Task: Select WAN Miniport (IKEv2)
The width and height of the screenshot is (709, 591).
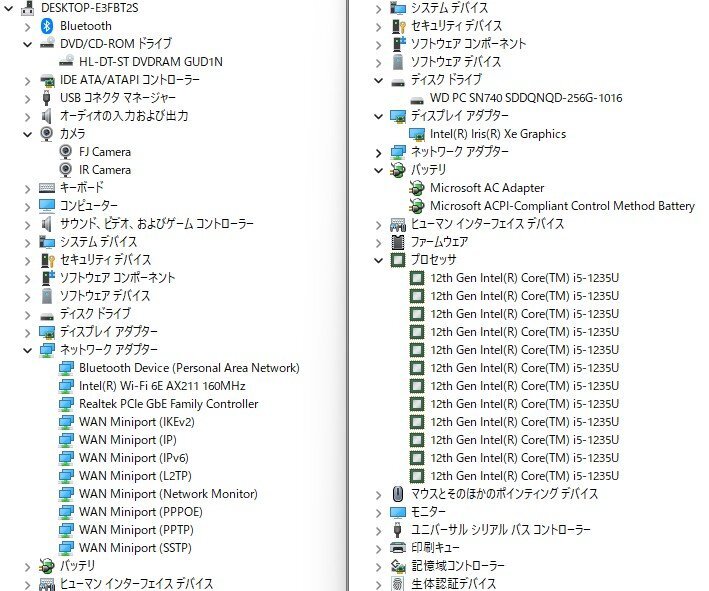Action: (x=137, y=422)
